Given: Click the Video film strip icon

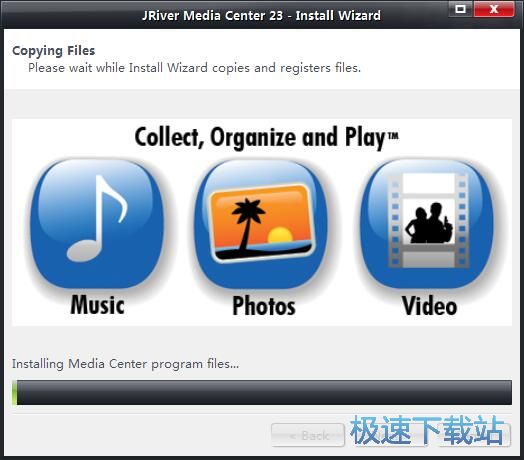Looking at the screenshot, I should click(427, 223).
